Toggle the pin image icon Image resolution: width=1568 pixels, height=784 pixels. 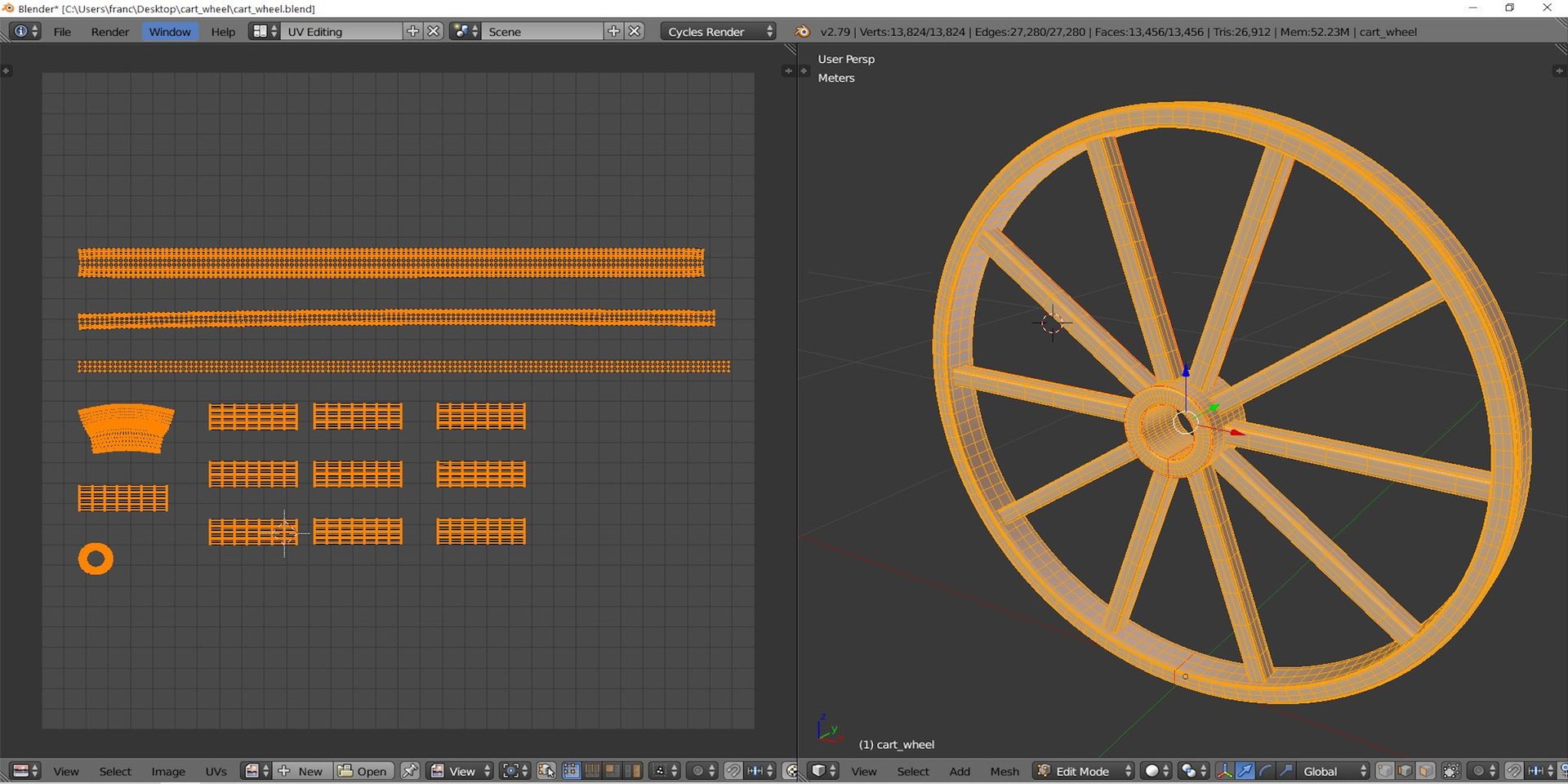[410, 771]
